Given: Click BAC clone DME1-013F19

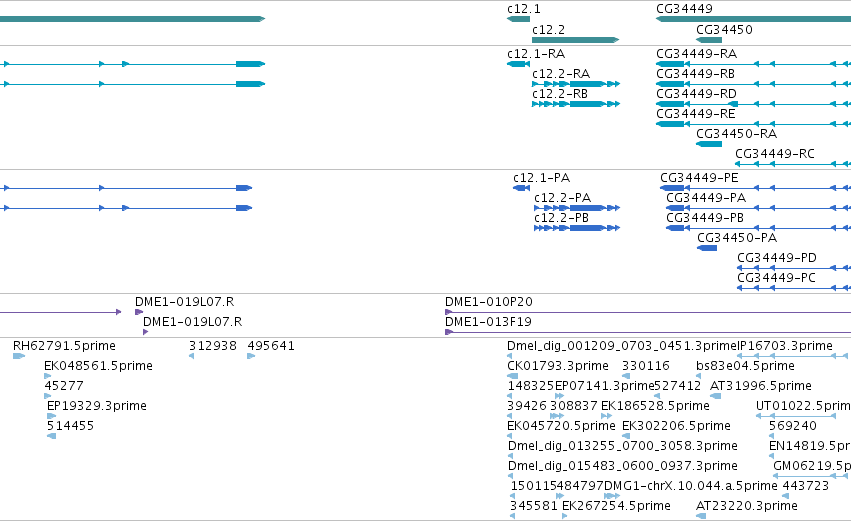Looking at the screenshot, I should (x=648, y=332).
